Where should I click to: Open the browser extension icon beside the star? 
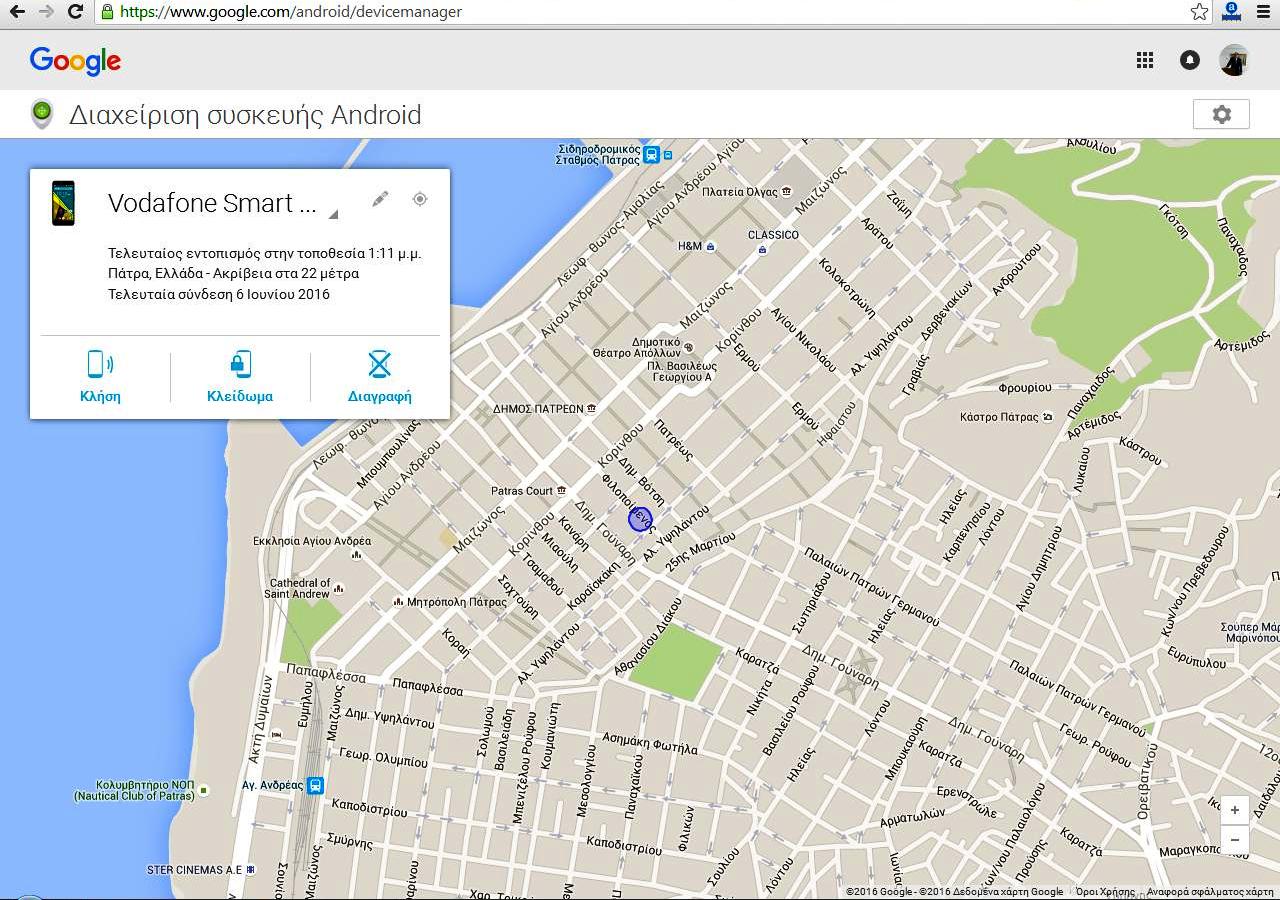[1232, 12]
